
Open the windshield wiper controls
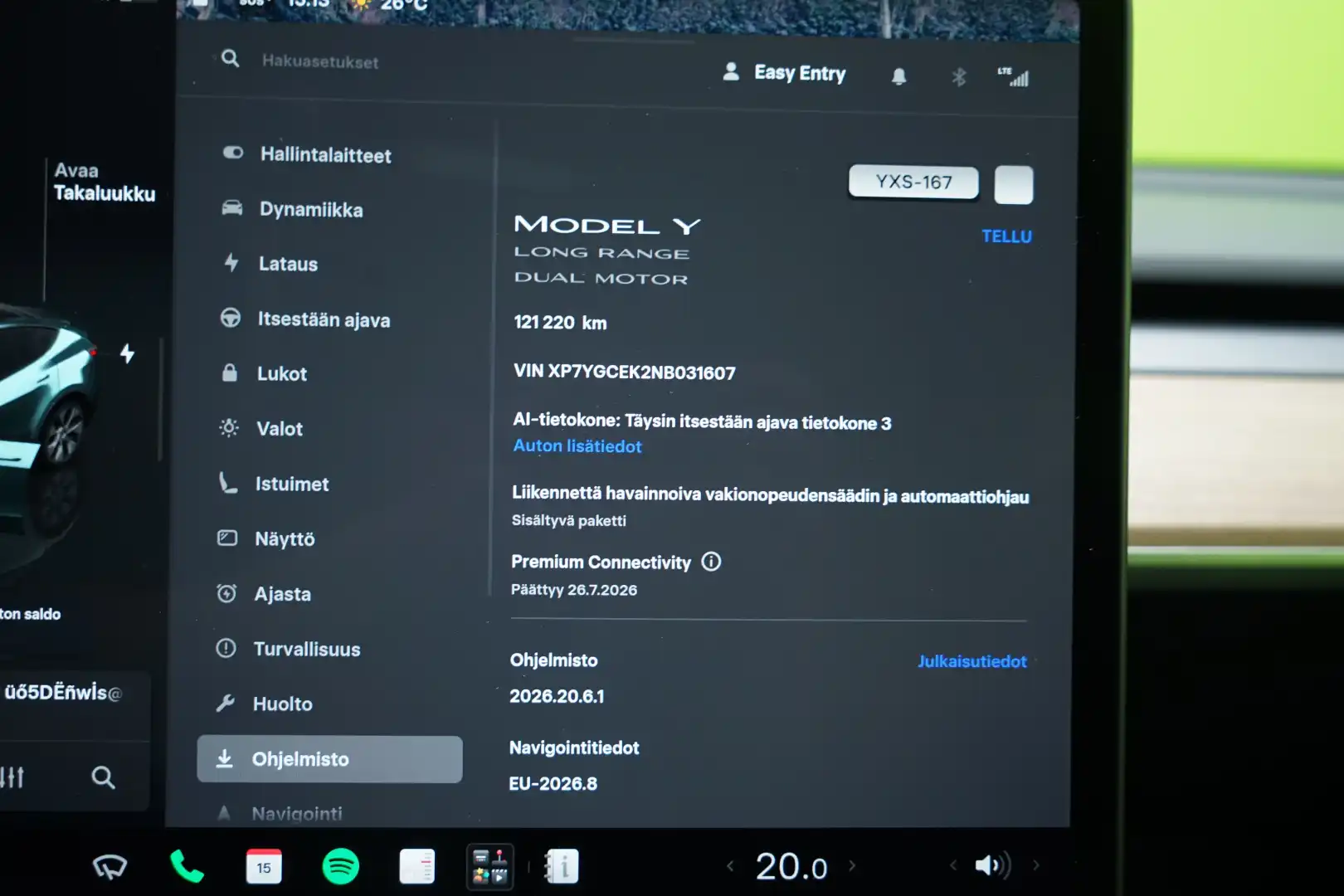(110, 867)
